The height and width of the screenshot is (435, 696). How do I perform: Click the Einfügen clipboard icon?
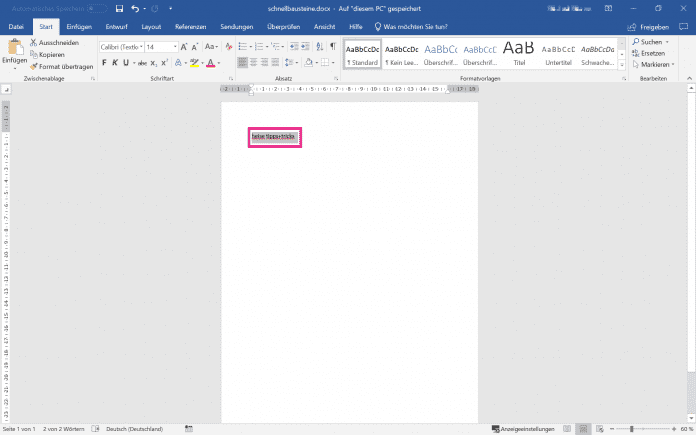[14, 48]
